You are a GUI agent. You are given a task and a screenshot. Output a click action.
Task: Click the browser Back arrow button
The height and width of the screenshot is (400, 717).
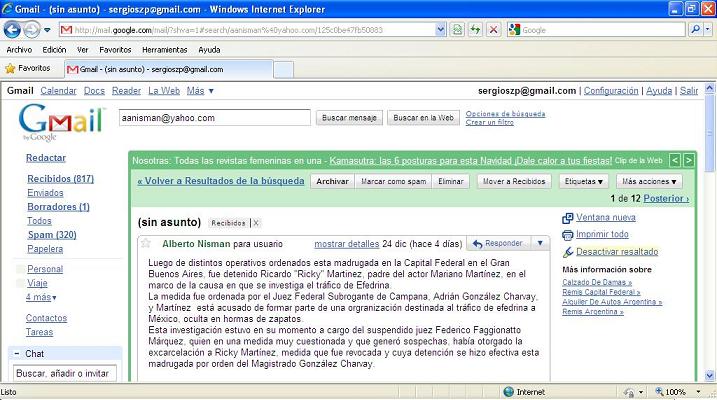pyautogui.click(x=12, y=30)
